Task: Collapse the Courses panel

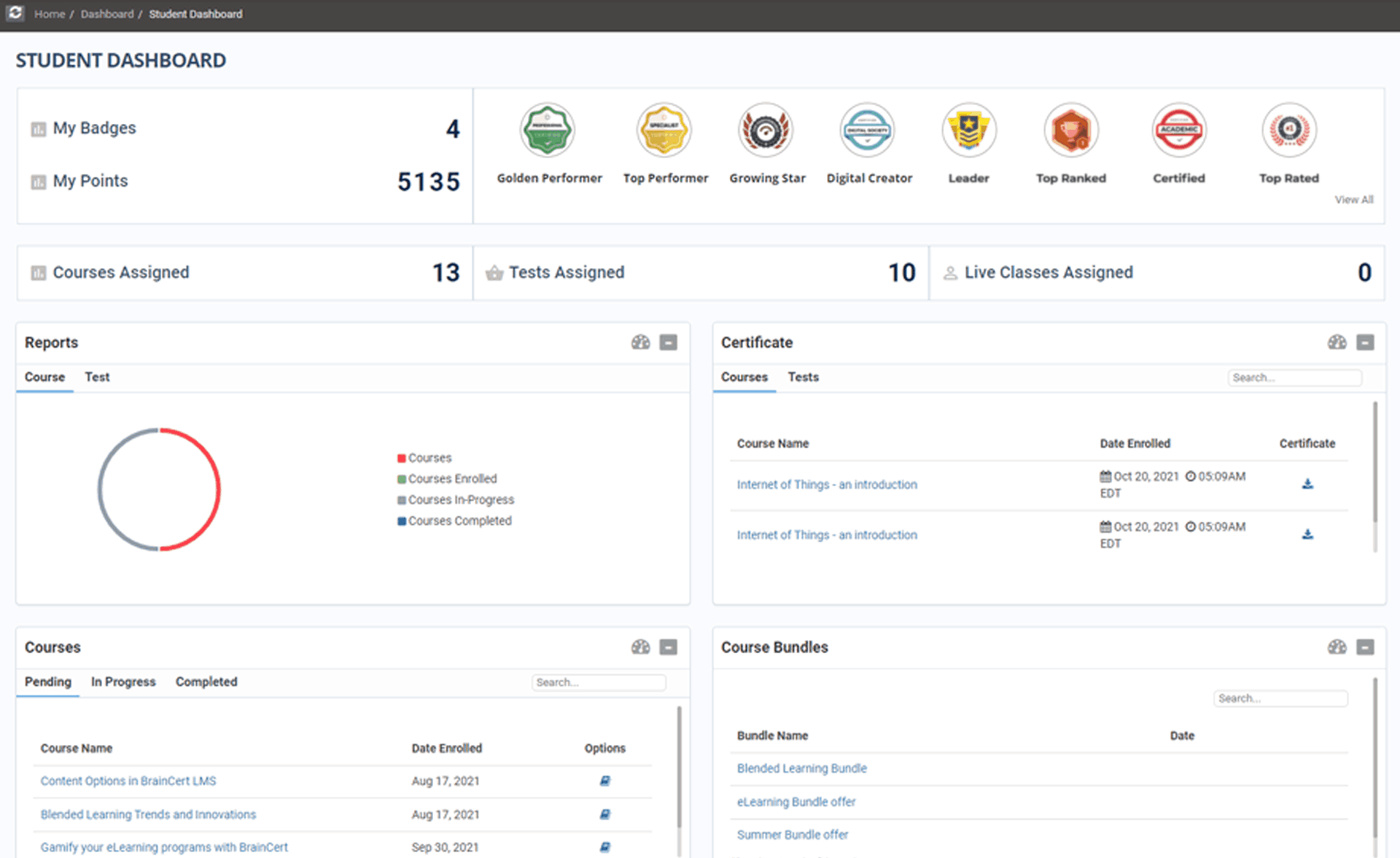Action: coord(668,647)
